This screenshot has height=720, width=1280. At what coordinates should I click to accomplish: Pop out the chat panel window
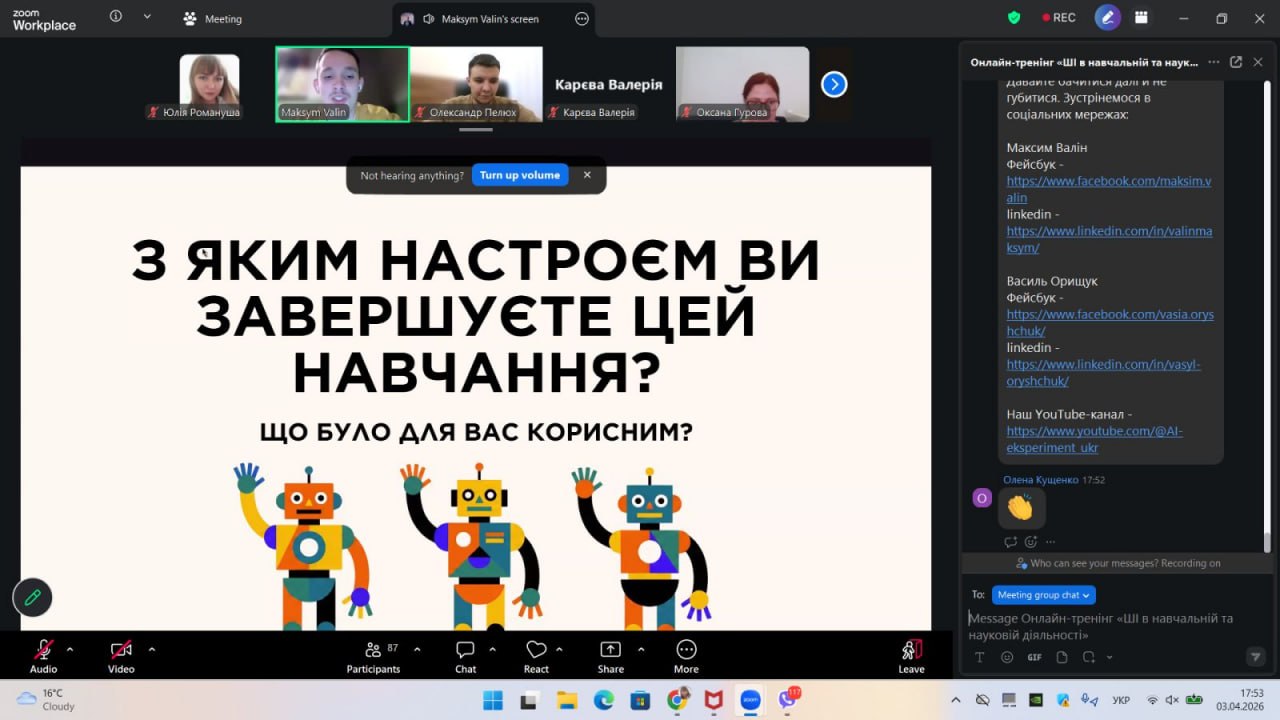click(x=1236, y=62)
